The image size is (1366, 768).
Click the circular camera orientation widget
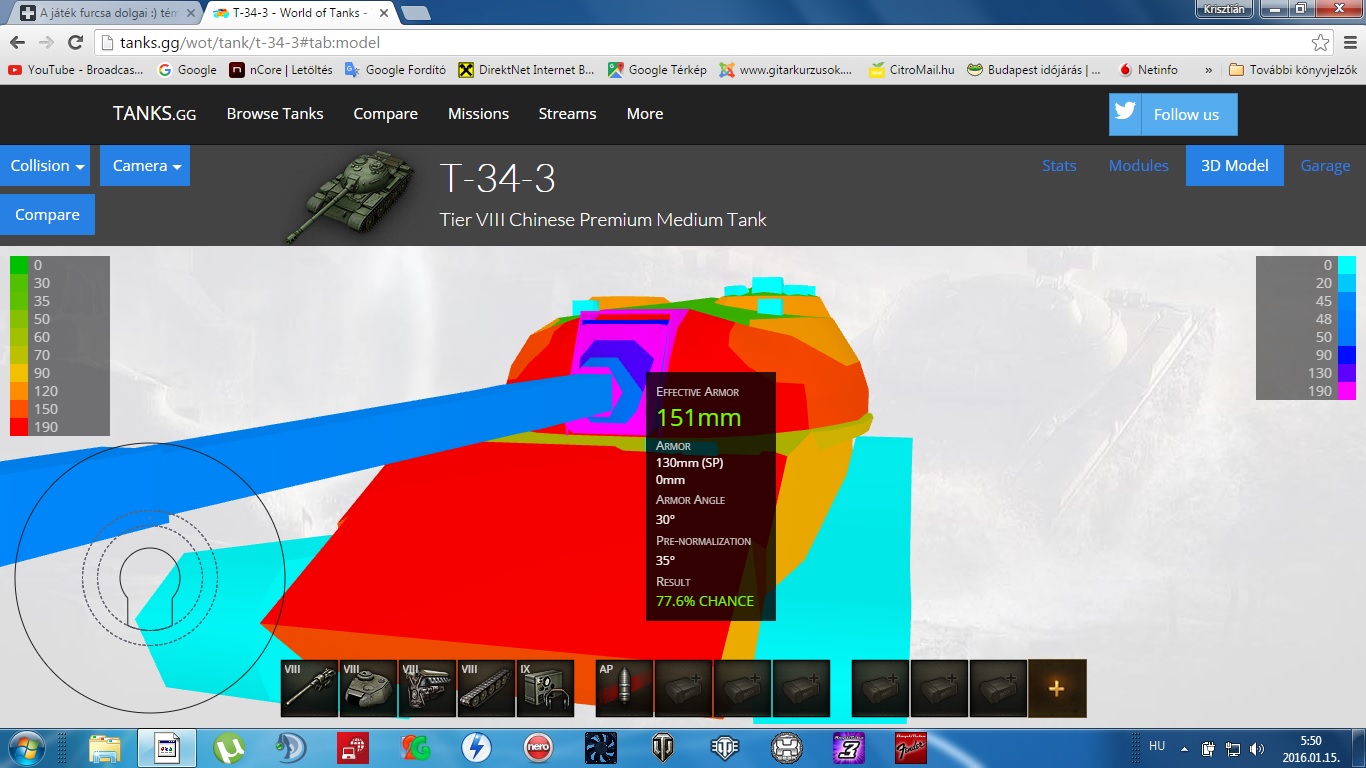150,577
